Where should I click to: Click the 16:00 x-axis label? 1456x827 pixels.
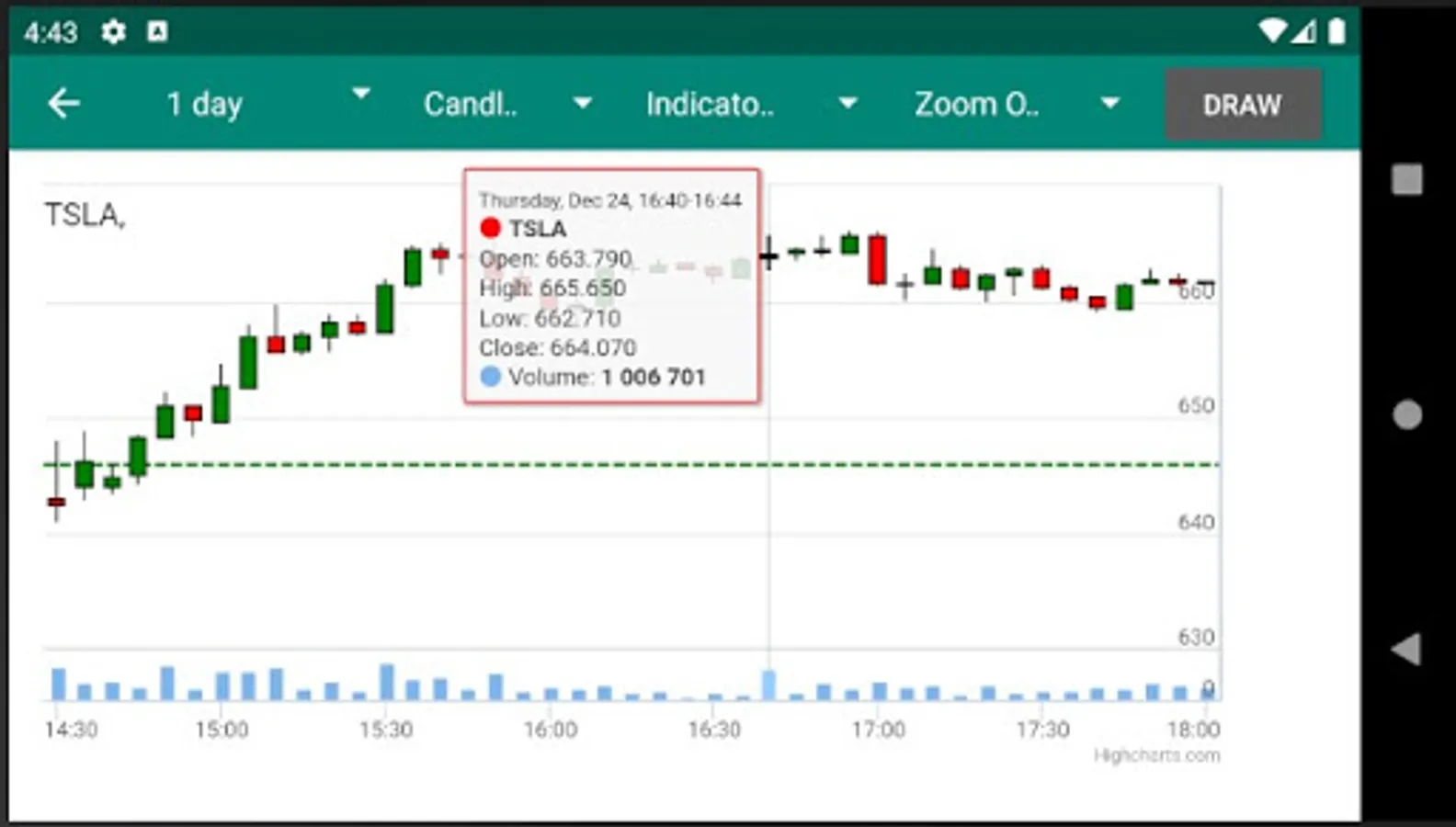click(x=551, y=730)
